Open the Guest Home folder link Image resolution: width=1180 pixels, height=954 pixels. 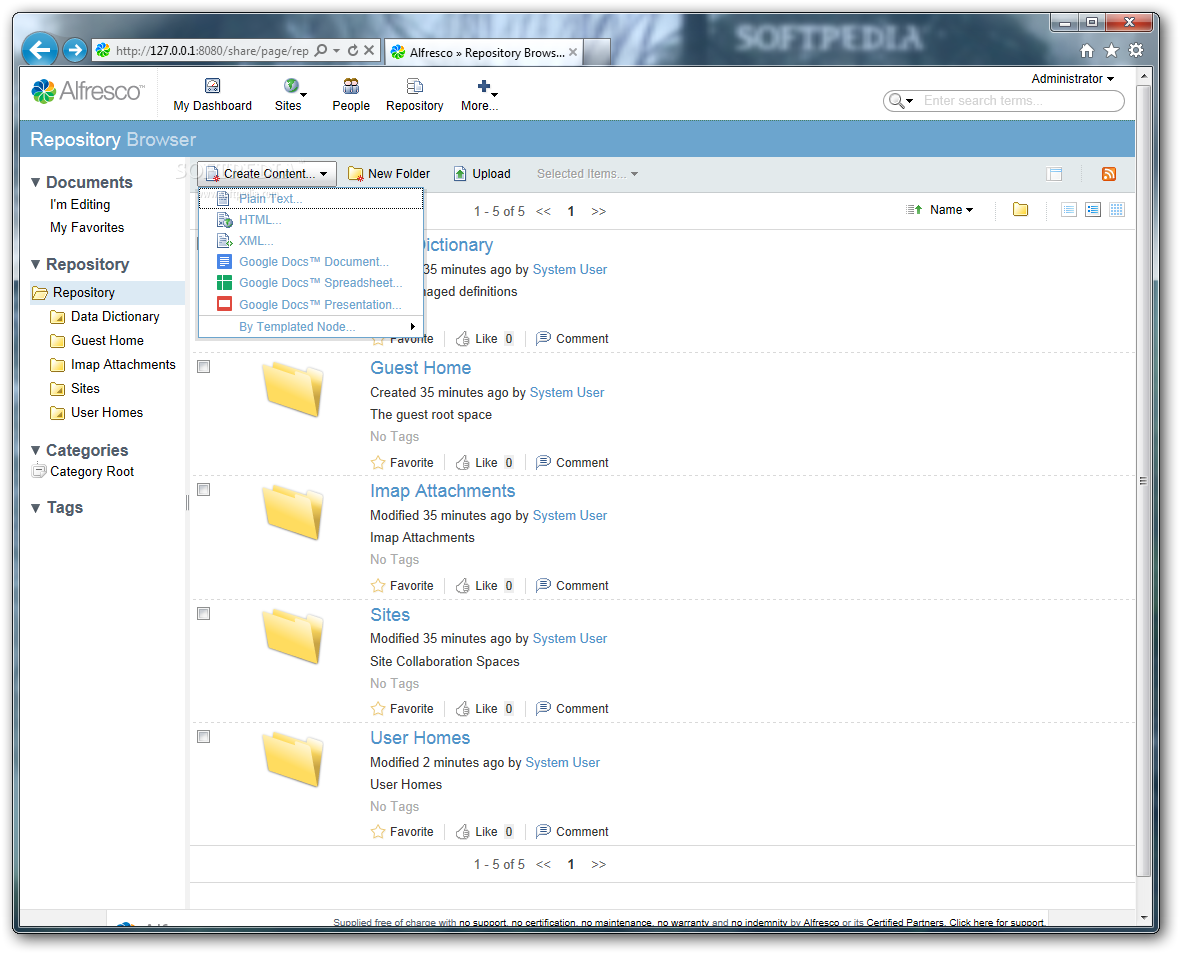421,368
